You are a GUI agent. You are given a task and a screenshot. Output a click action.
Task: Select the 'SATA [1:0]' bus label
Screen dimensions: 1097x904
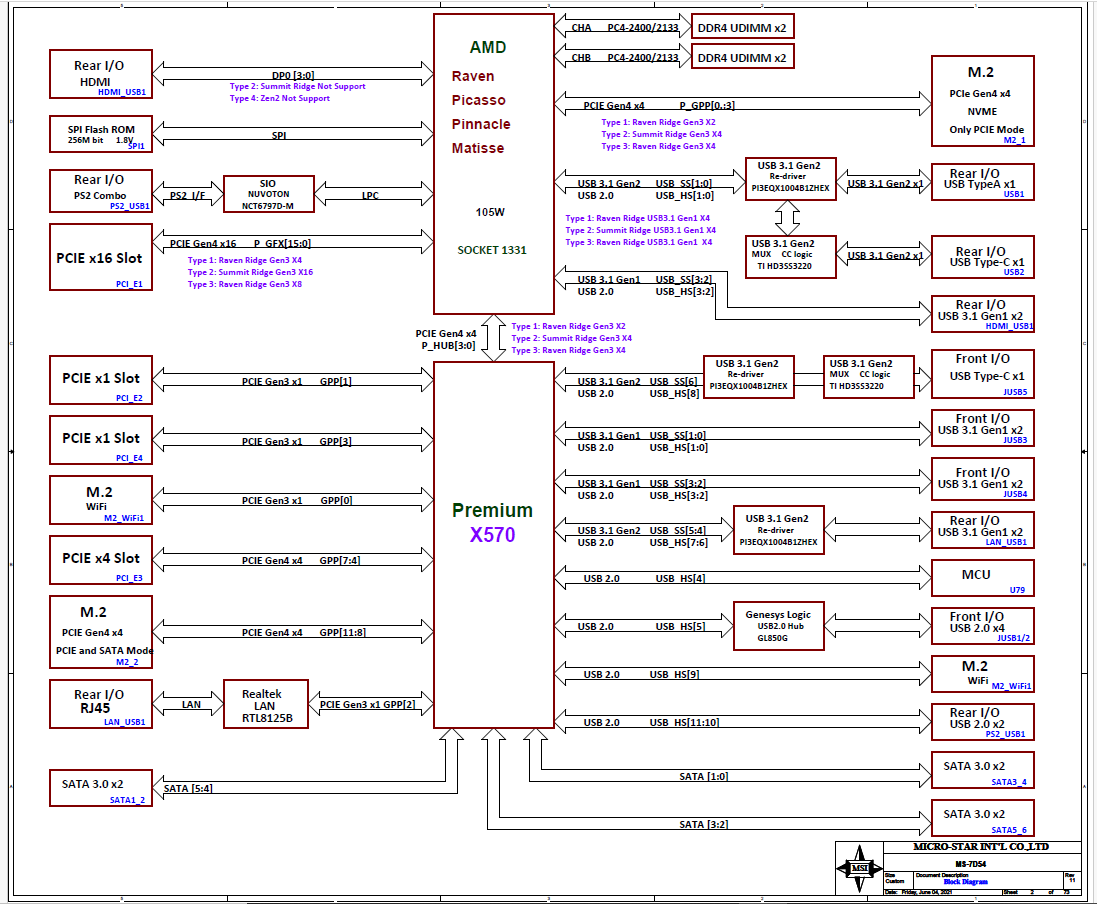pyautogui.click(x=704, y=777)
